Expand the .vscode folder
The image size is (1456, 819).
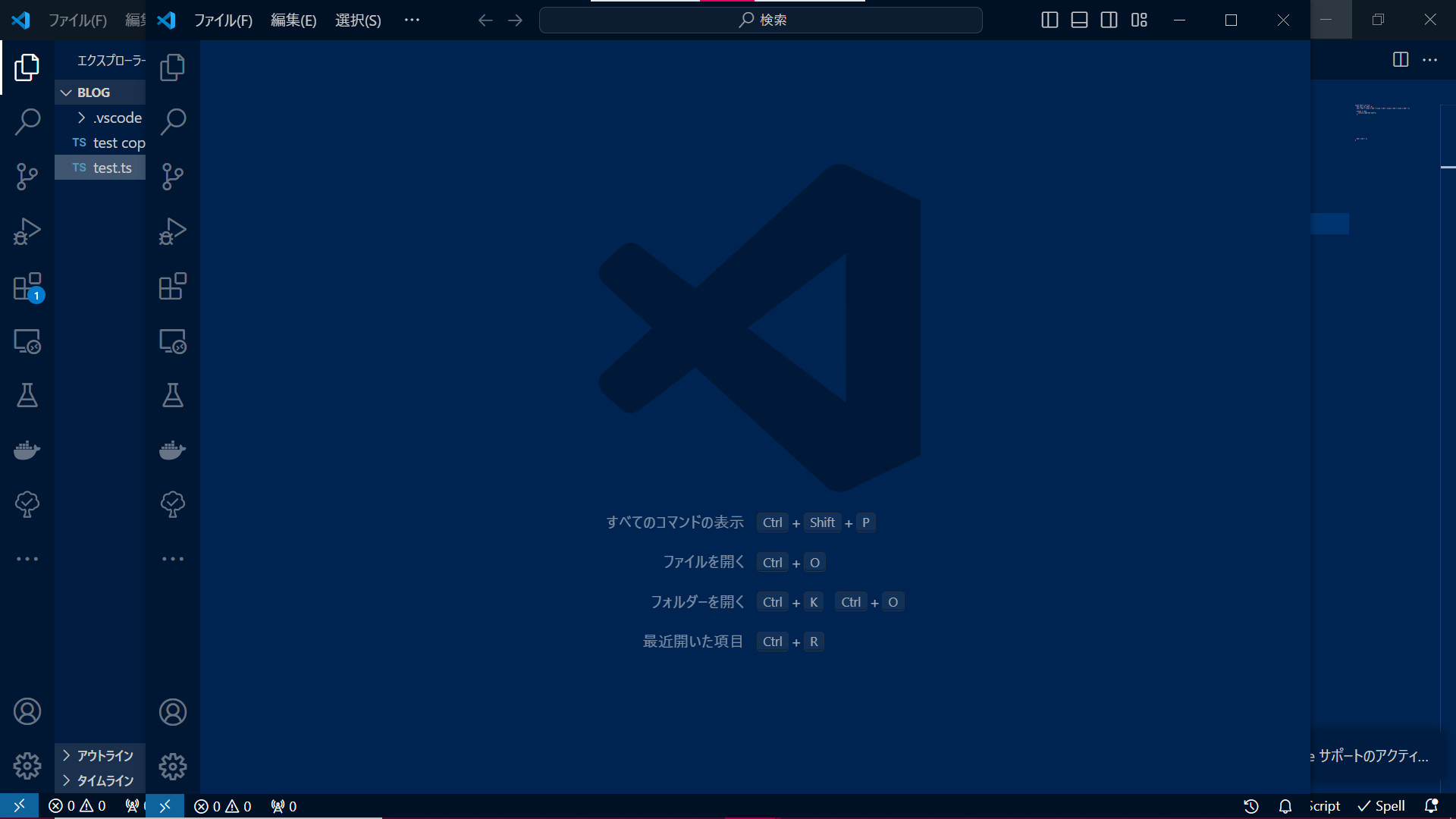(100, 118)
